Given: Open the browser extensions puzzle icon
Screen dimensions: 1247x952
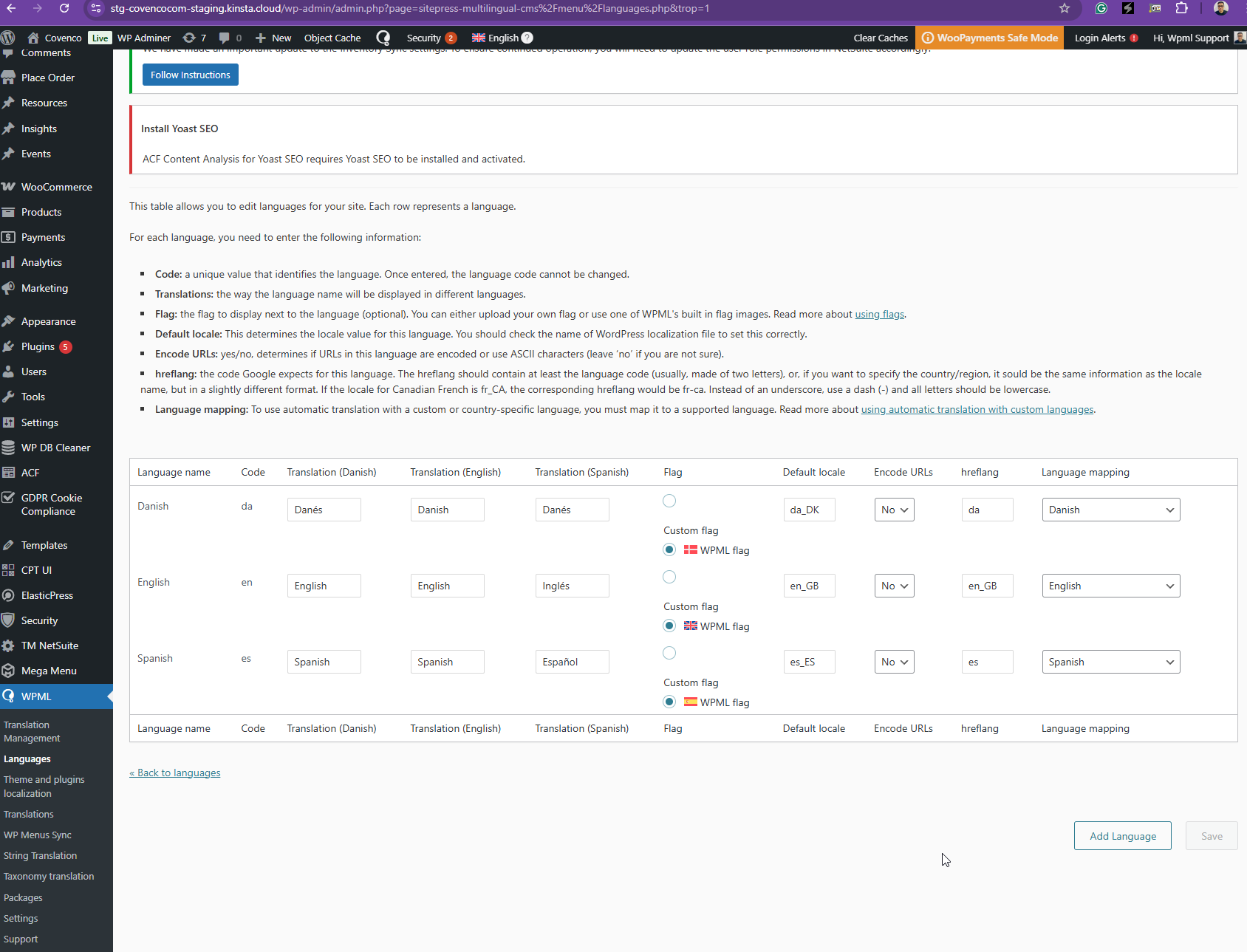Looking at the screenshot, I should pyautogui.click(x=1181, y=8).
